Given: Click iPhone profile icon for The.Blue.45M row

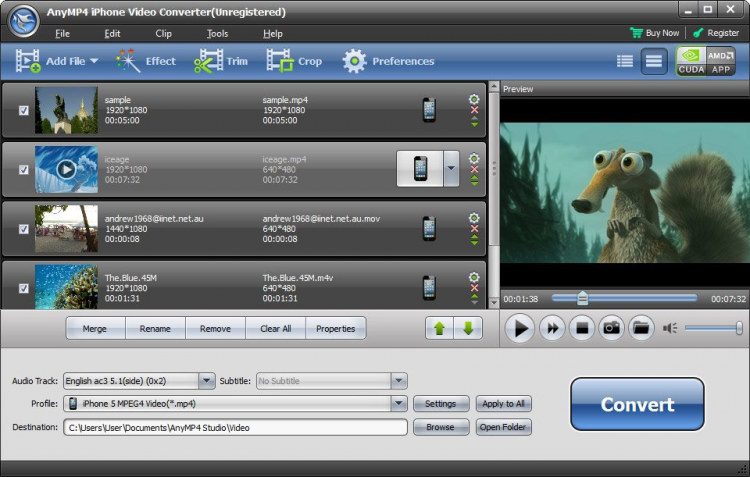Looking at the screenshot, I should (429, 288).
